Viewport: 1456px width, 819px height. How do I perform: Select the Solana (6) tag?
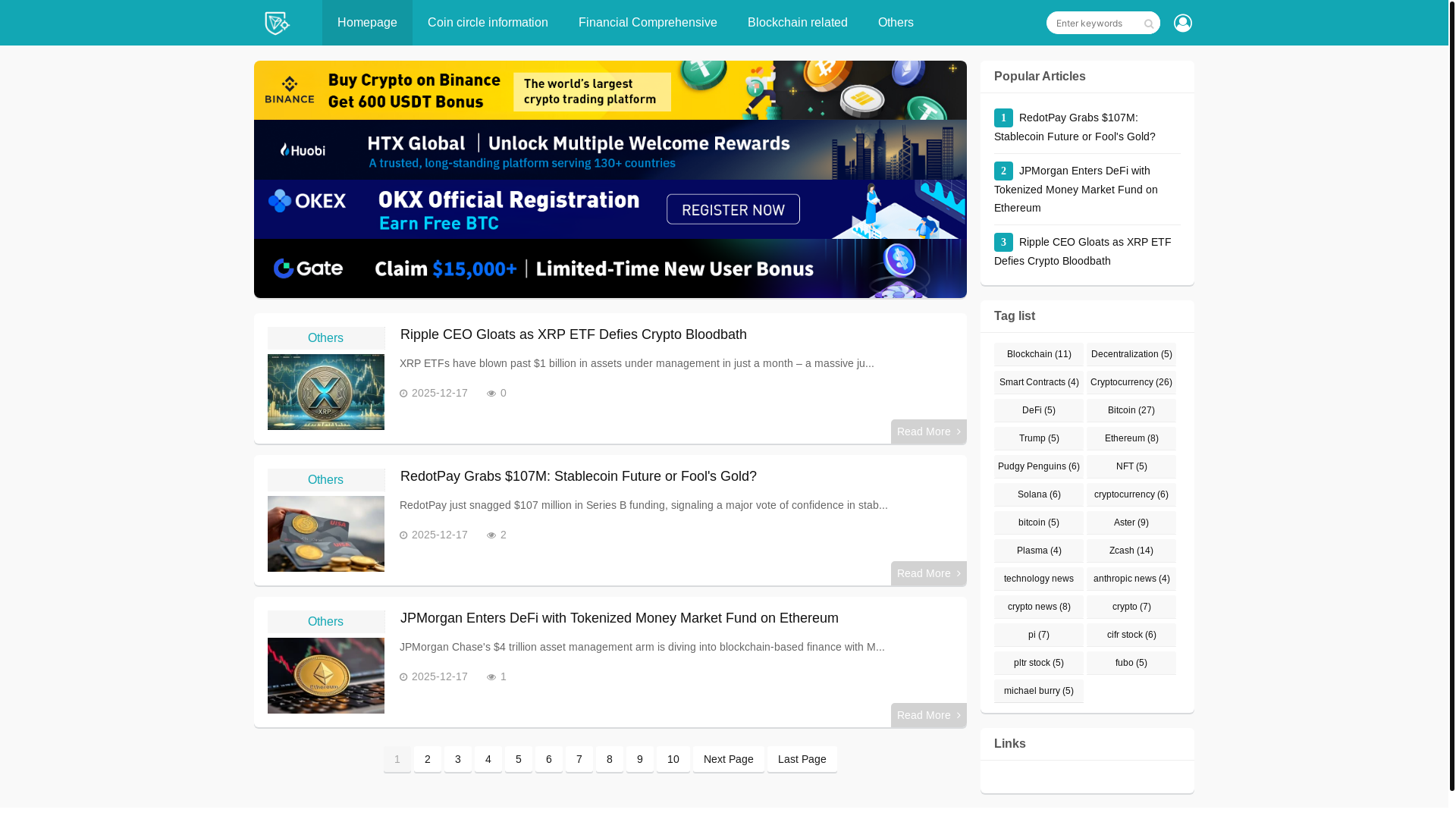point(1039,494)
